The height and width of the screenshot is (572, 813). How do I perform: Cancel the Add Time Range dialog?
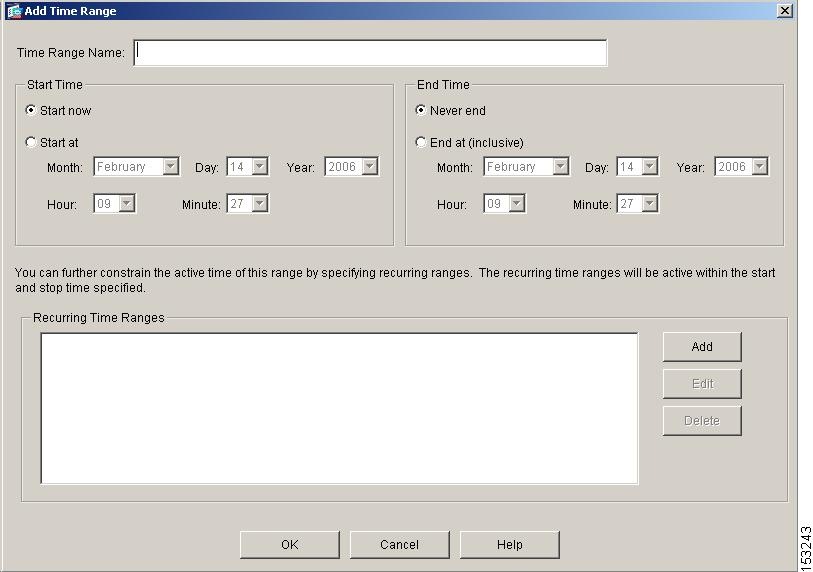click(x=399, y=545)
